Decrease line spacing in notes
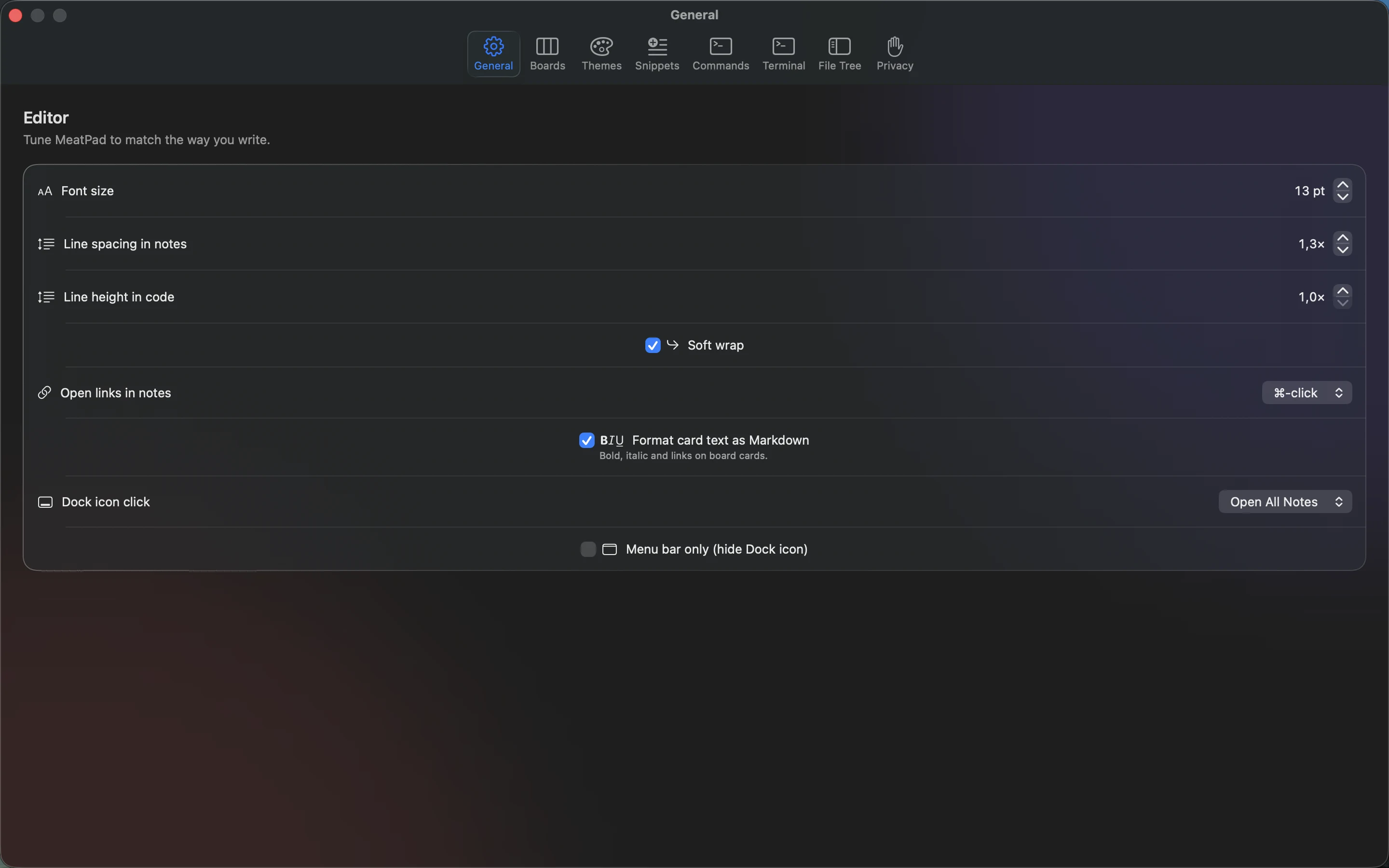1389x868 pixels. coord(1342,250)
